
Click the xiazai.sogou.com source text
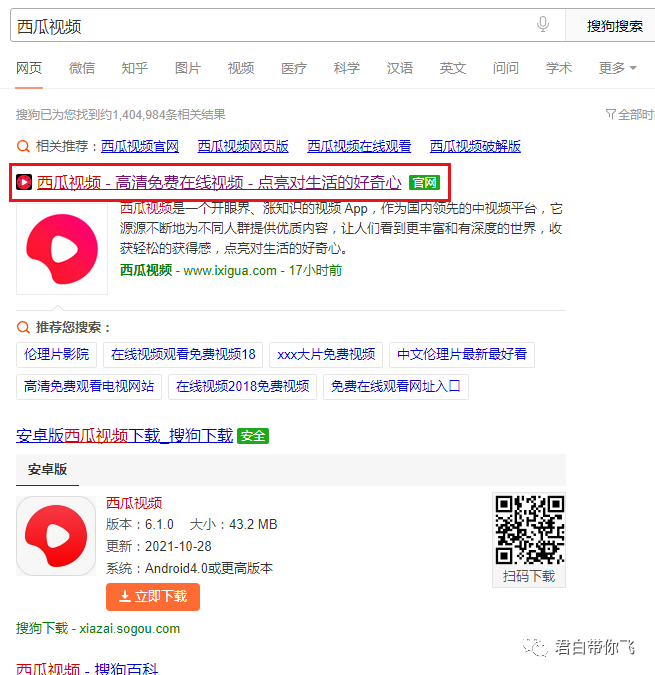130,629
